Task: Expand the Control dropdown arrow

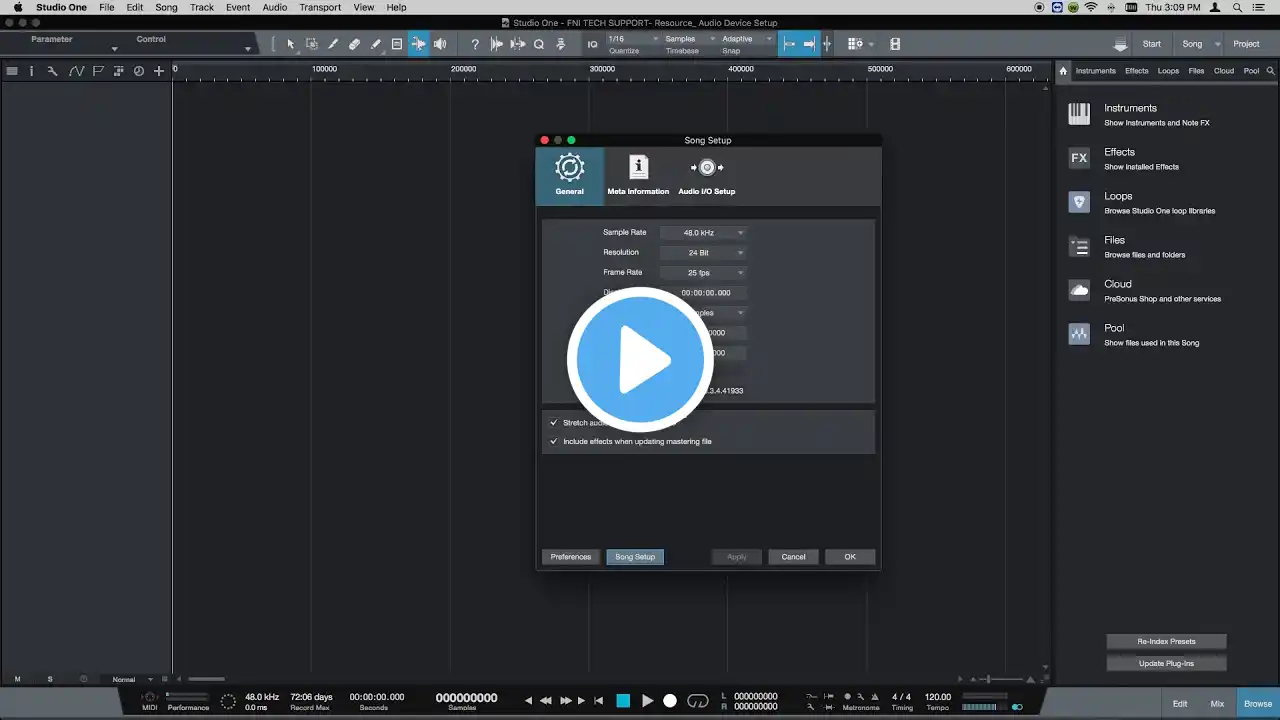Action: (247, 49)
